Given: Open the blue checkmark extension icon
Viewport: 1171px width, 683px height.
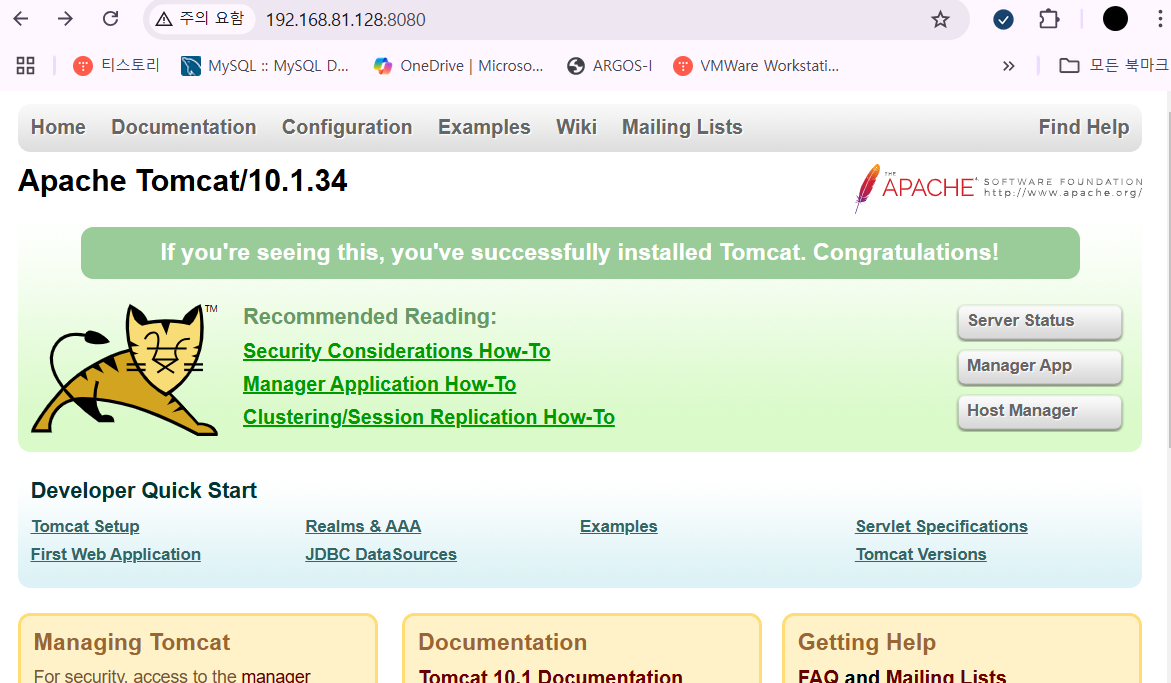Looking at the screenshot, I should point(1004,19).
